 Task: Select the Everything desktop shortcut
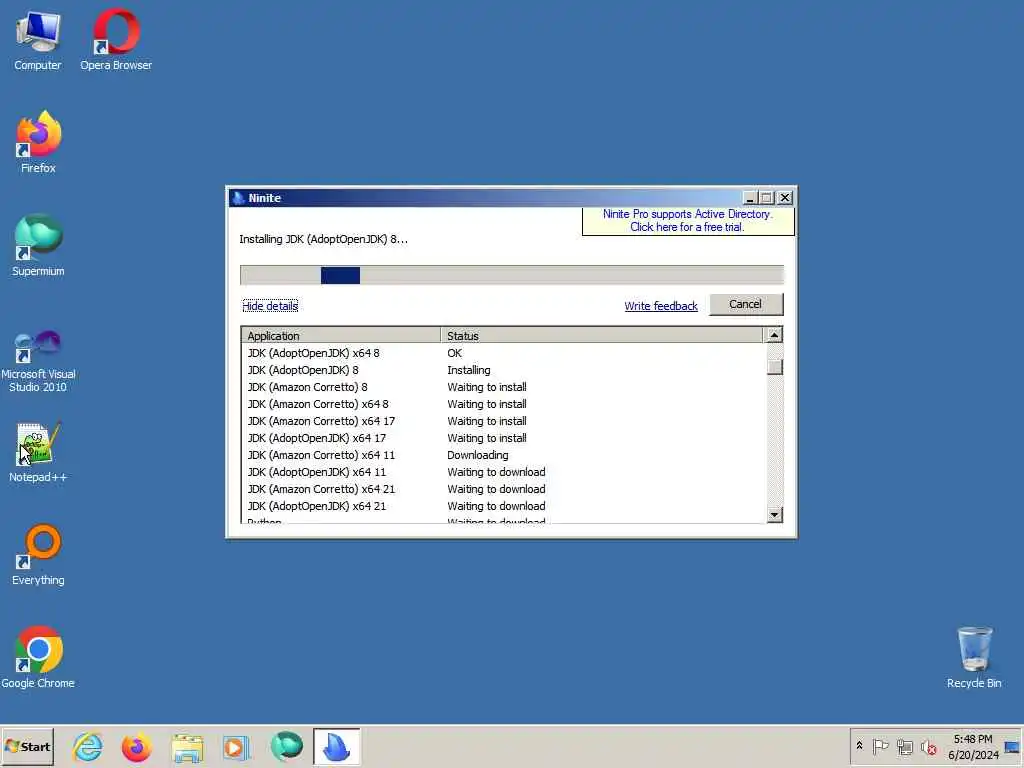tap(38, 555)
